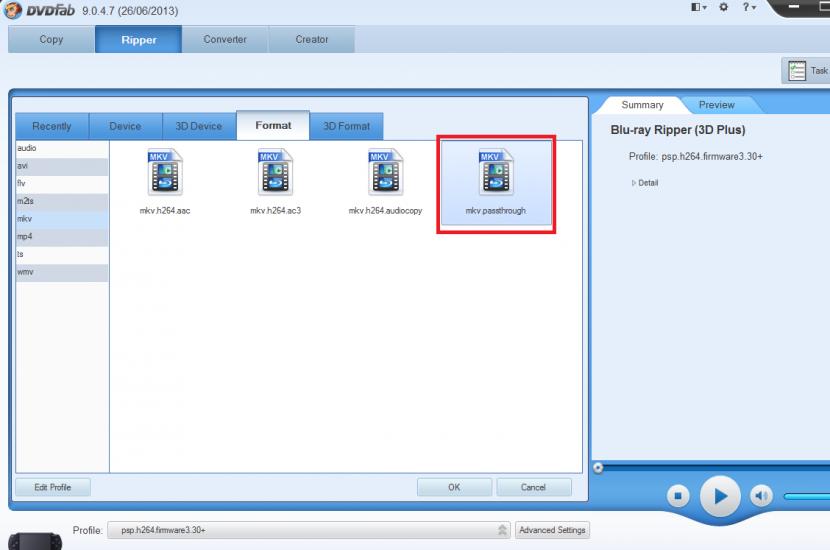The width and height of the screenshot is (830, 550).
Task: Show the Summary panel tab
Action: [642, 105]
